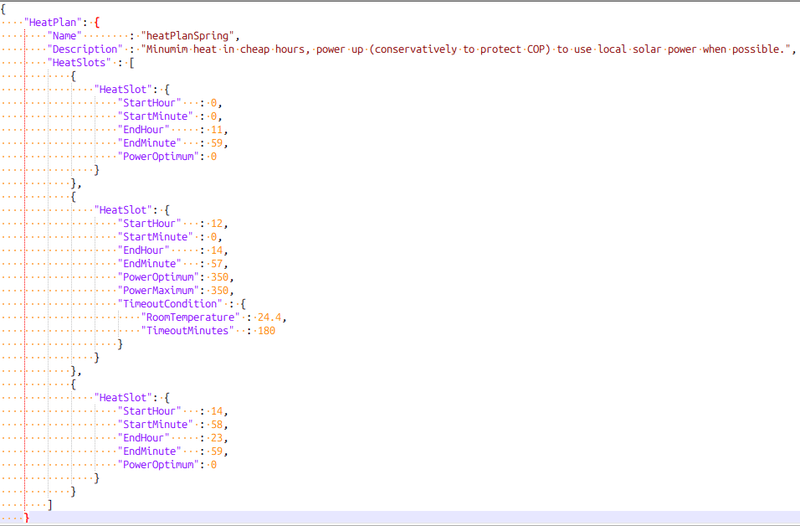Viewport: 800px width, 526px height.
Task: Click the "EndHour" value 11
Action: [217, 130]
